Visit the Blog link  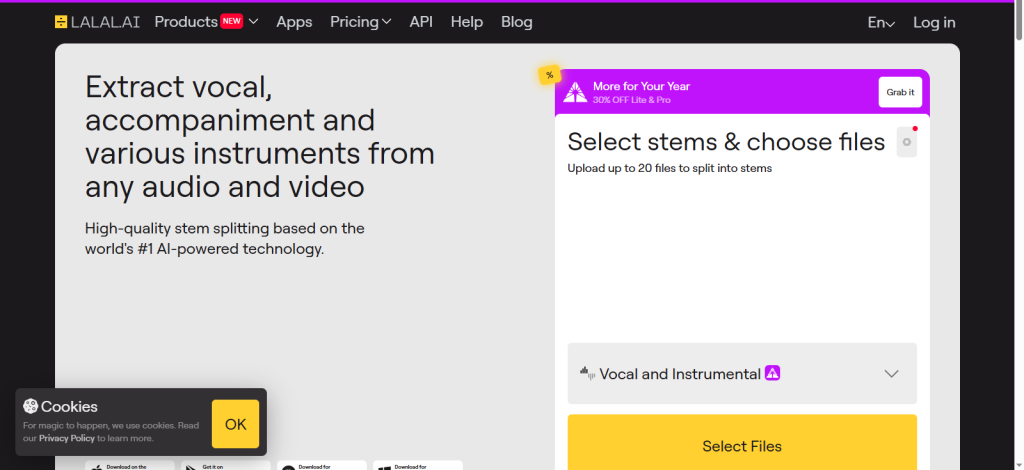tap(516, 22)
